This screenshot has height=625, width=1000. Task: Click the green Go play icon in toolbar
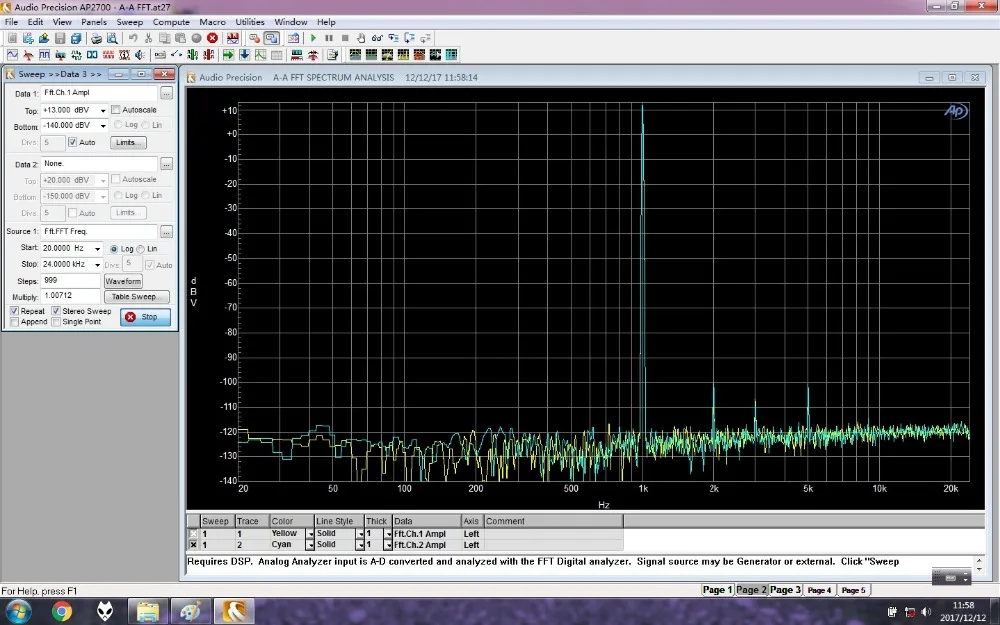pyautogui.click(x=313, y=38)
